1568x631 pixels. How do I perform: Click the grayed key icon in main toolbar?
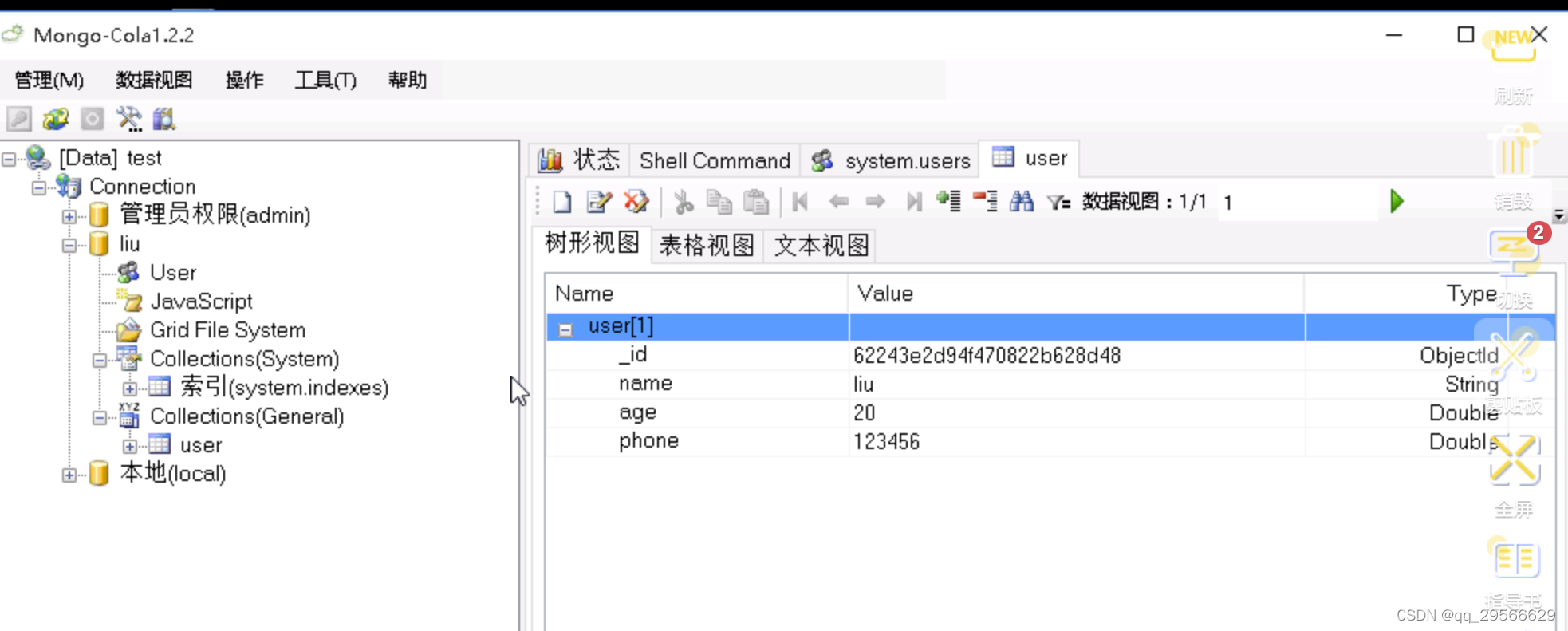pos(19,120)
